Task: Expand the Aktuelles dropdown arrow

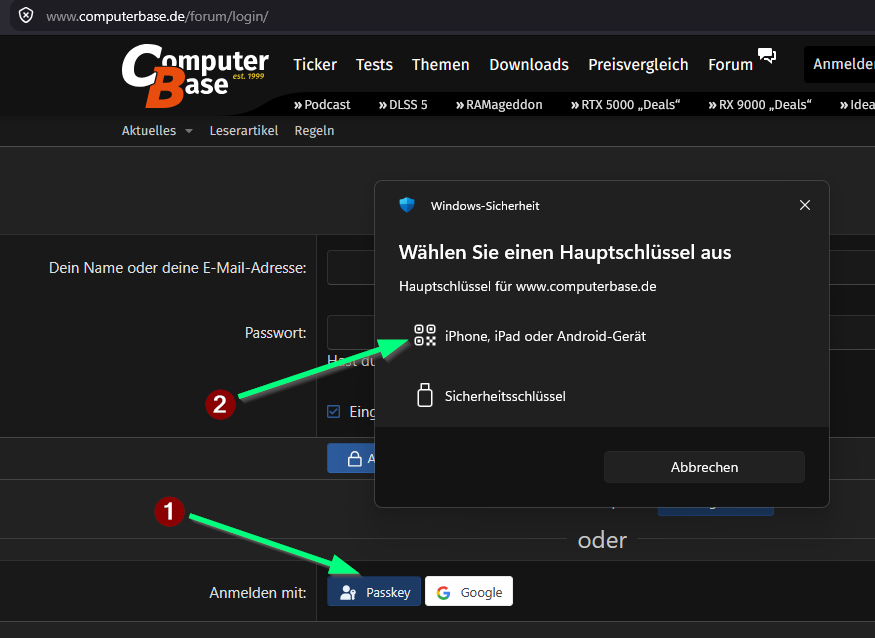Action: coord(189,131)
